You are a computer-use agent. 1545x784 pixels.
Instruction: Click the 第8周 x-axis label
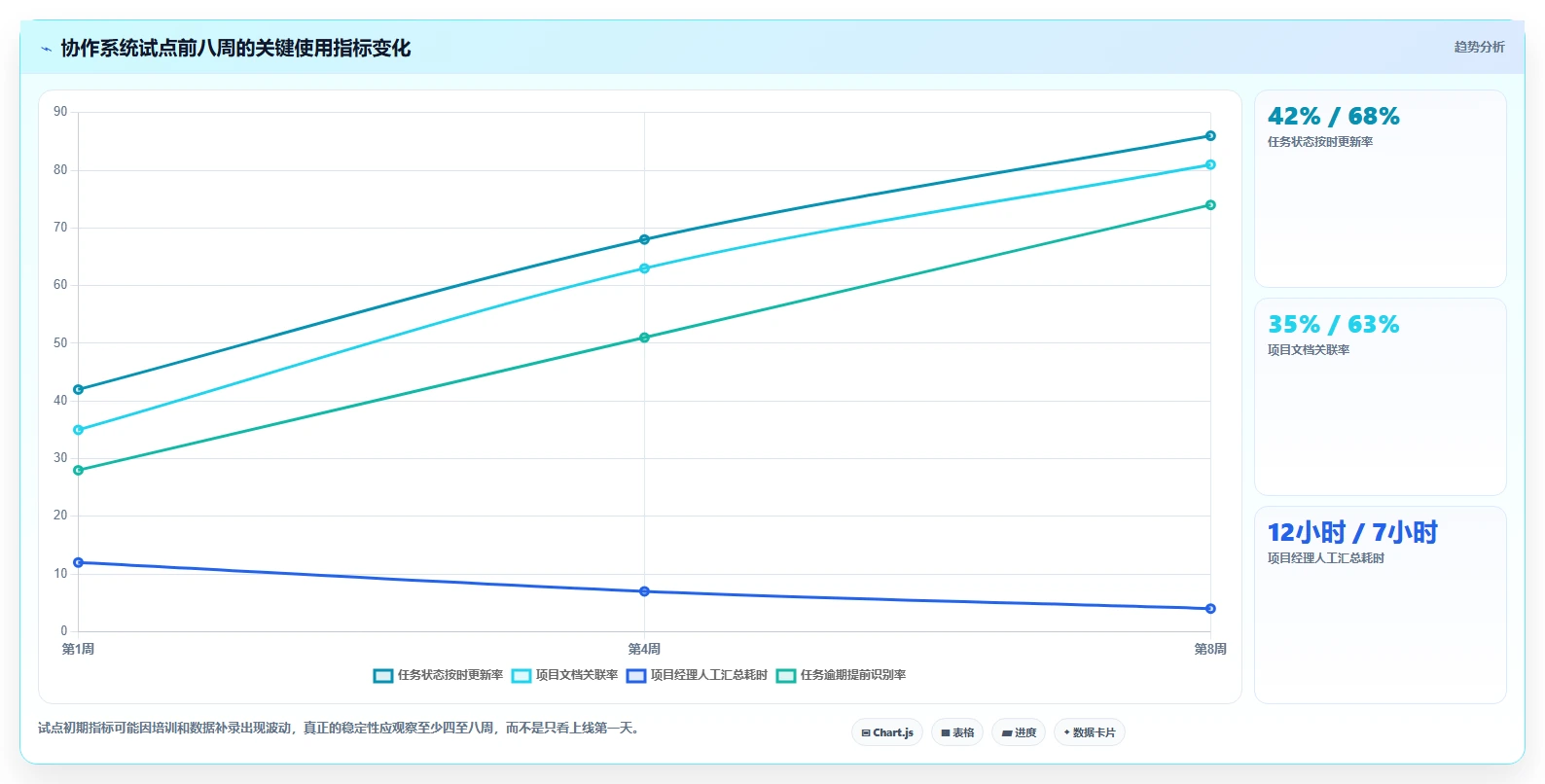coord(1210,649)
